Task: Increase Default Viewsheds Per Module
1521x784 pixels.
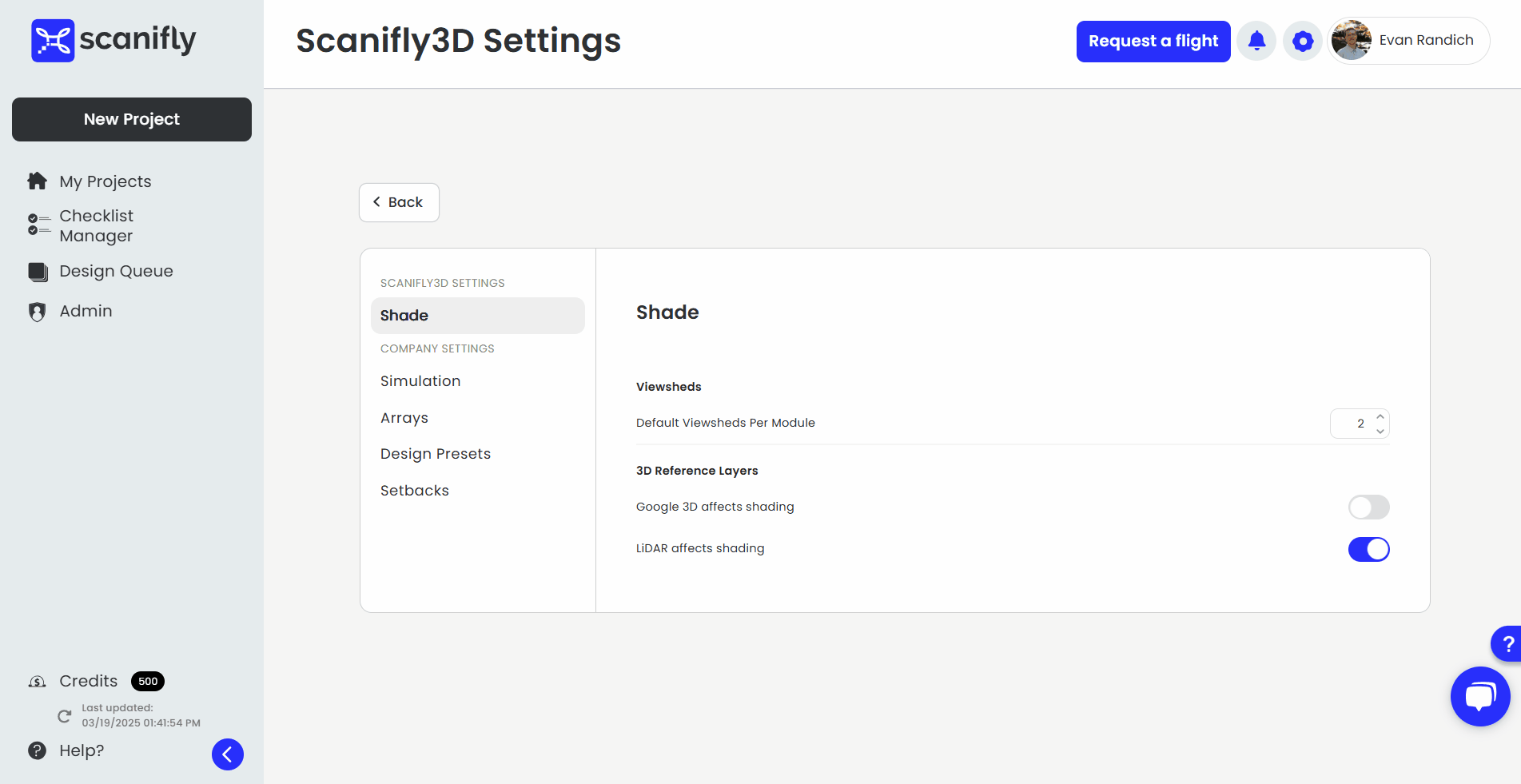Action: (x=1380, y=417)
